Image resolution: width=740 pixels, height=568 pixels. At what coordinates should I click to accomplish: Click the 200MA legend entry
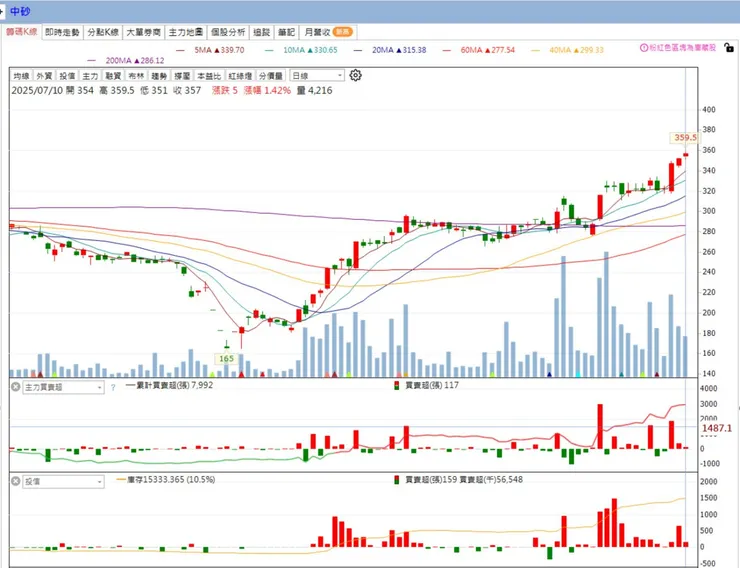pos(126,60)
